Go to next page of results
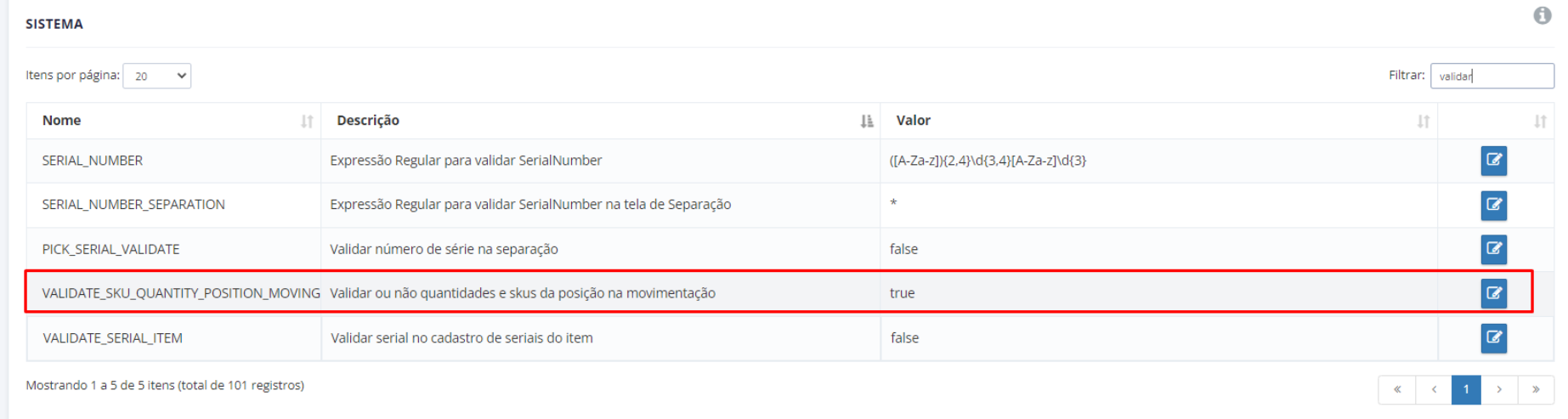Screen dimensions: 1568x419 pyautogui.click(x=1499, y=389)
